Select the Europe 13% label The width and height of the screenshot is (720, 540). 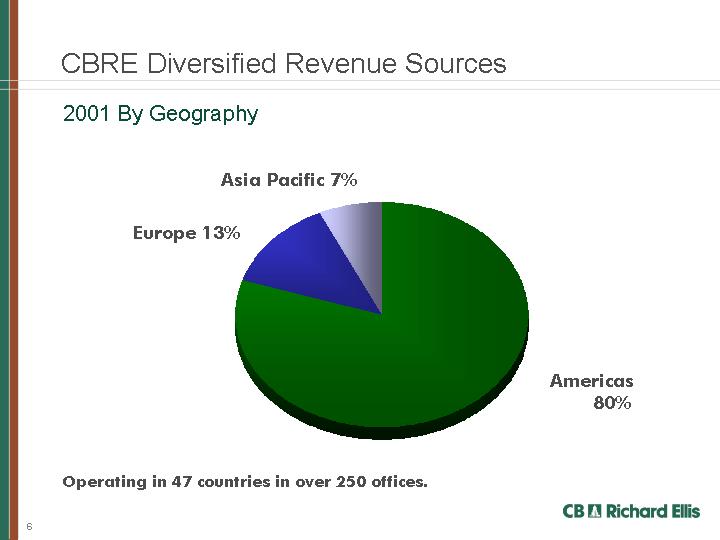(187, 233)
